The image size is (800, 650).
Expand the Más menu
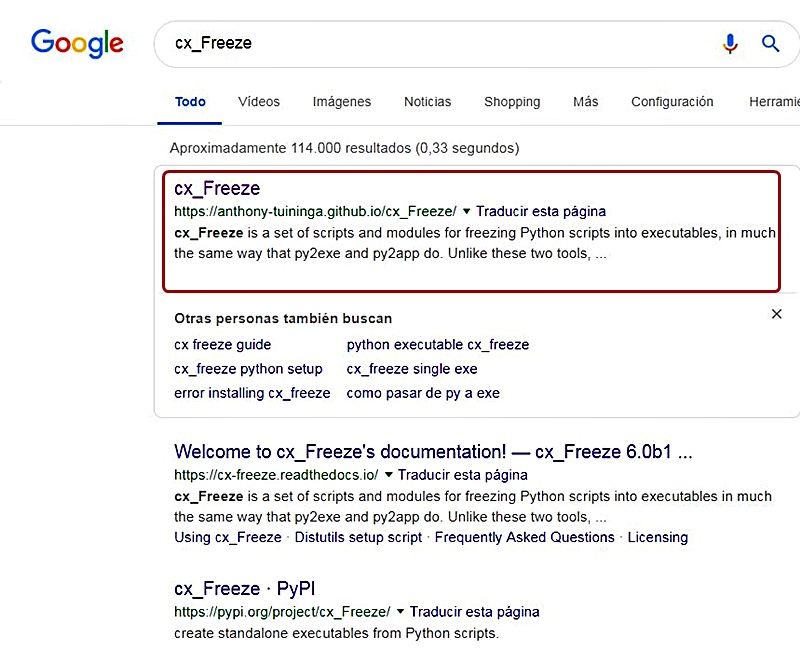click(x=585, y=102)
